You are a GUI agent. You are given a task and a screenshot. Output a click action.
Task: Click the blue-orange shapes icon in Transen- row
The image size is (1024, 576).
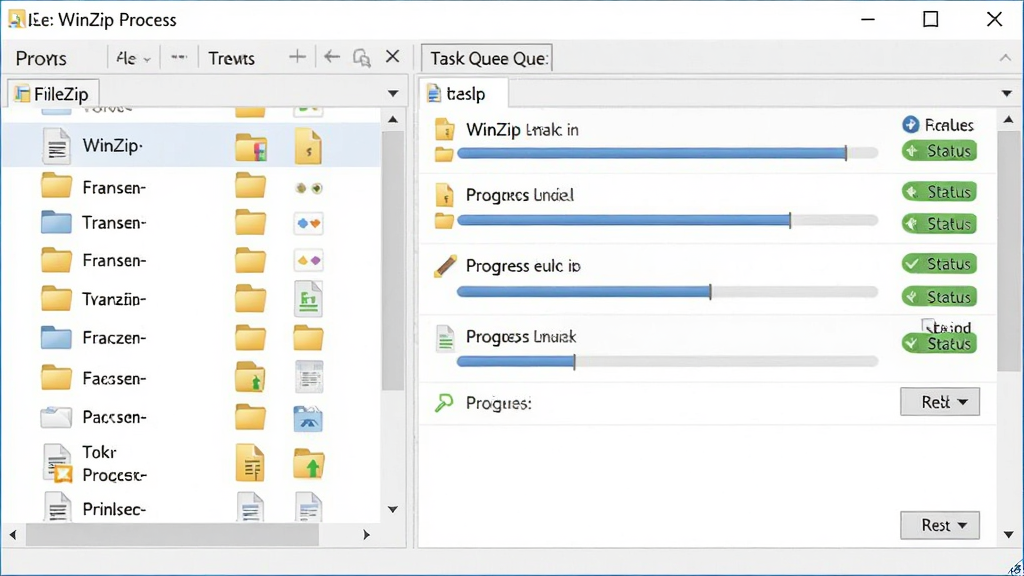click(x=308, y=223)
